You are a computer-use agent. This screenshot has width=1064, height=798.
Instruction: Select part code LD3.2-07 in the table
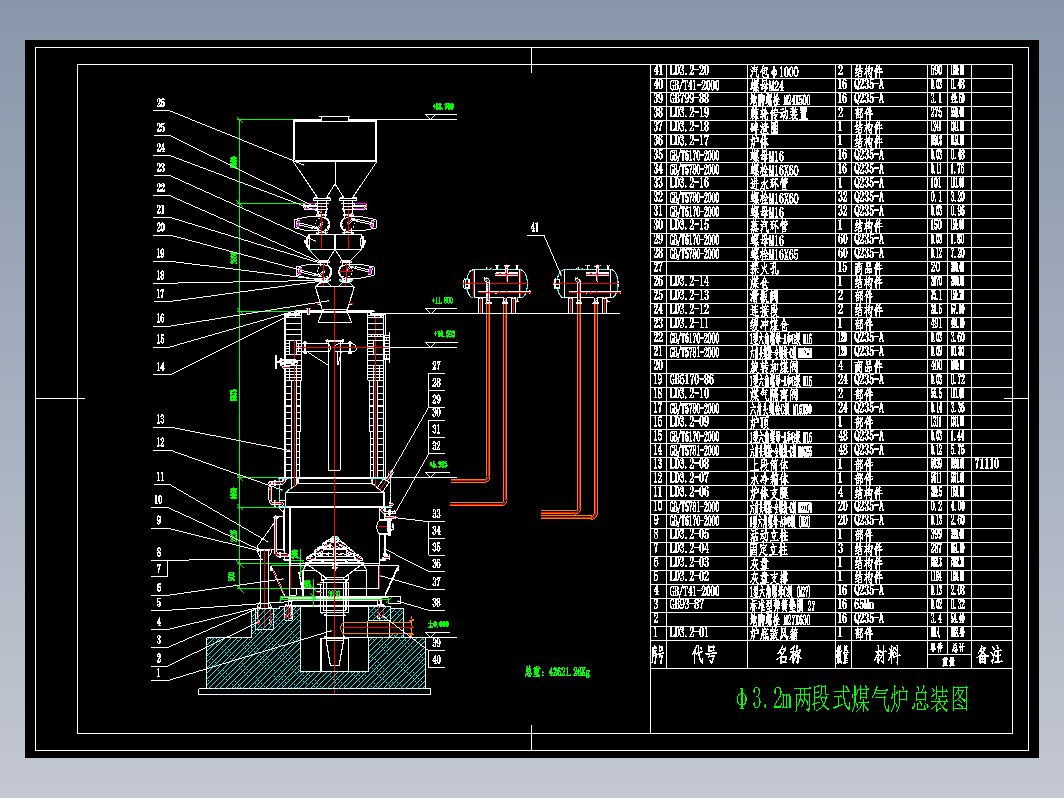689,478
